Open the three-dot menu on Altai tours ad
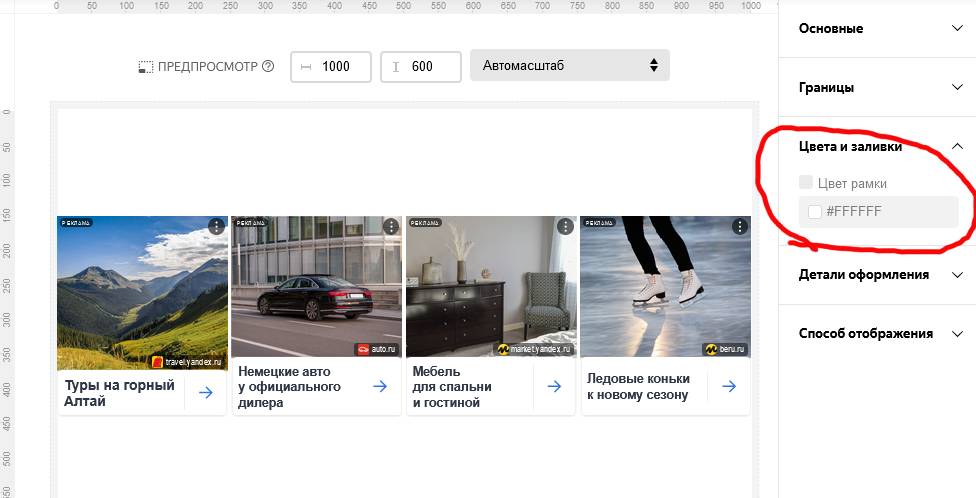Viewport: 976px width, 498px height. click(x=216, y=227)
